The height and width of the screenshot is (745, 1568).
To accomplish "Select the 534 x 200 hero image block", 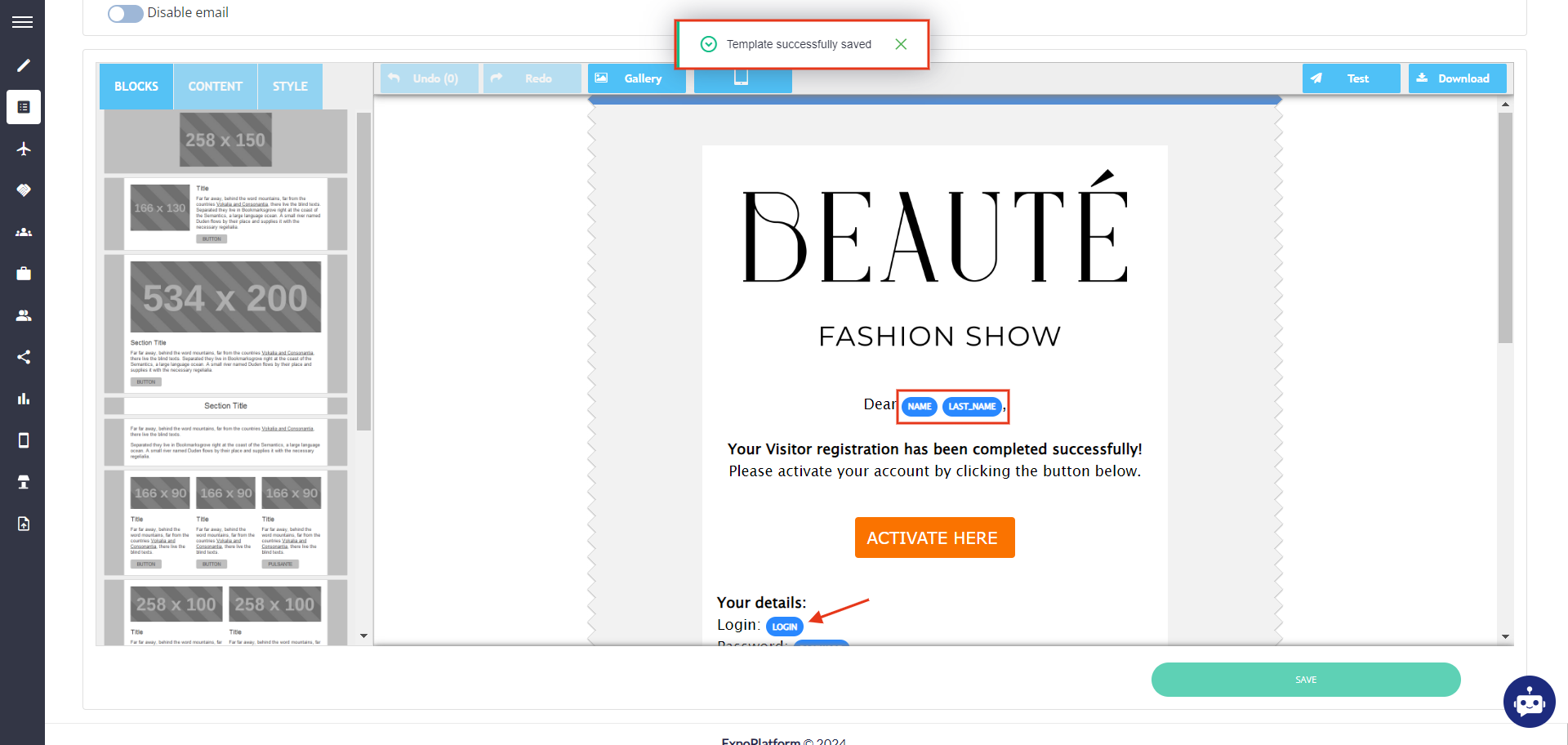I will 225,323.
